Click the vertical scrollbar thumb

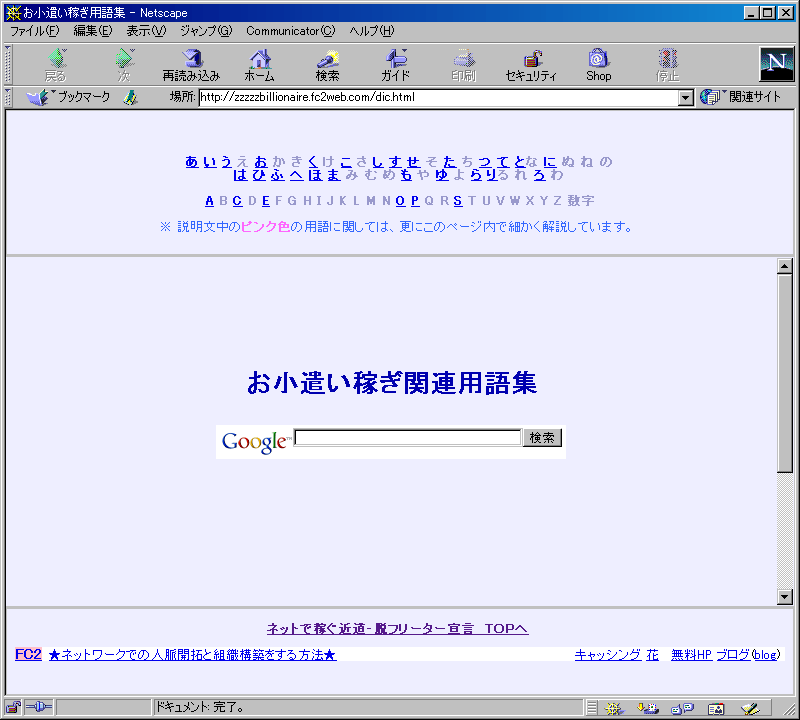click(x=785, y=373)
